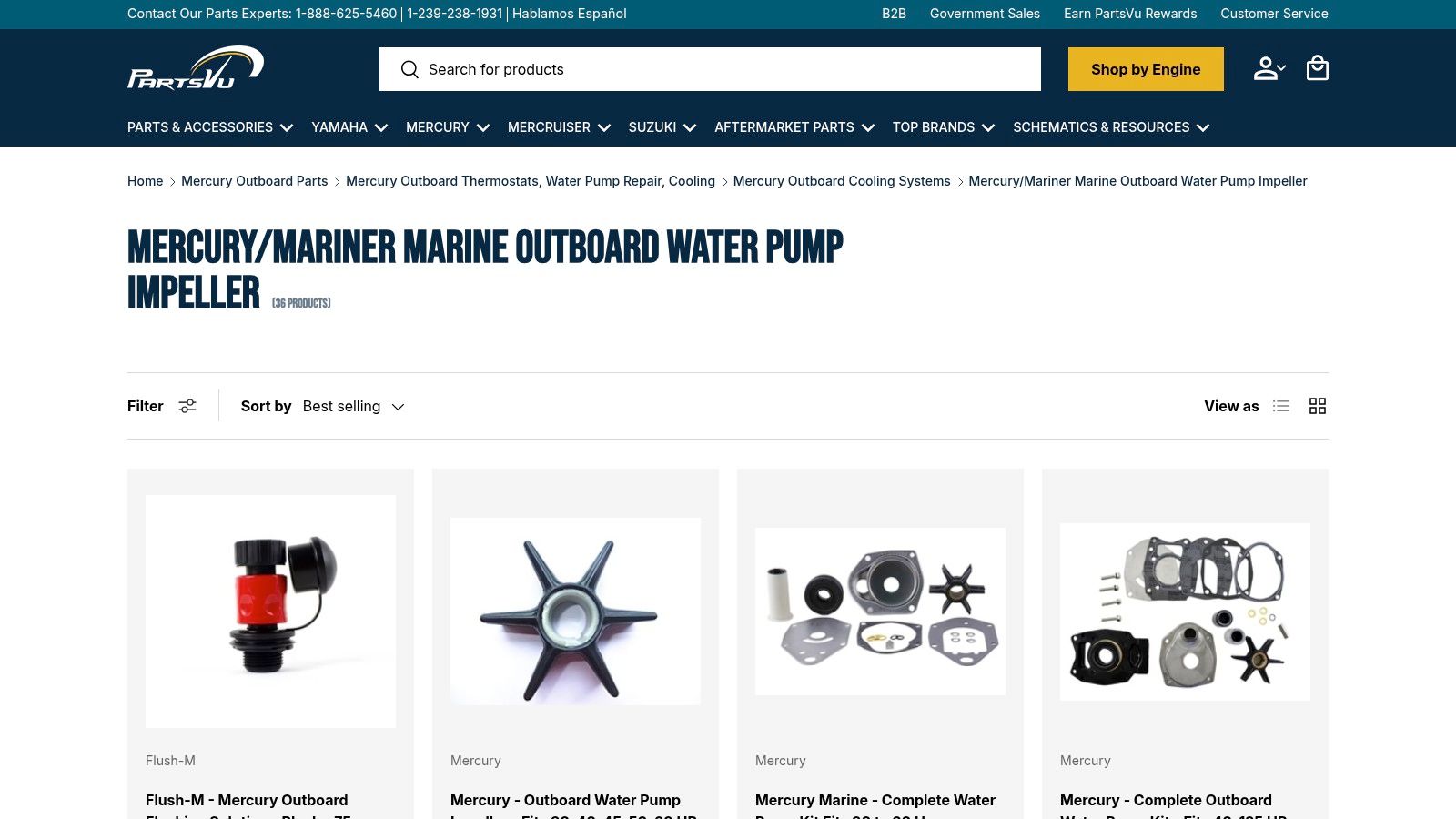Click the search magnifier icon

[x=409, y=69]
